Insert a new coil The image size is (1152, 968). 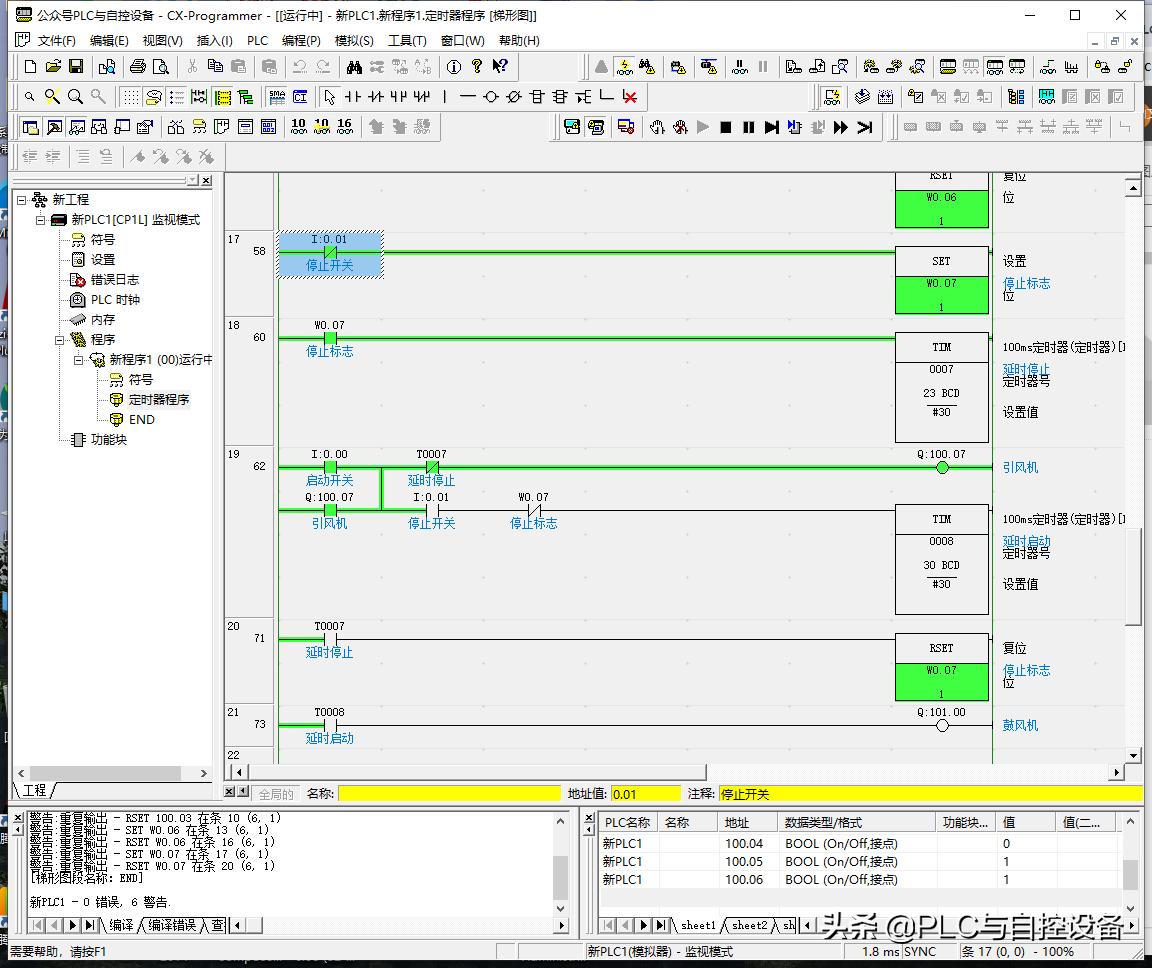[x=491, y=97]
